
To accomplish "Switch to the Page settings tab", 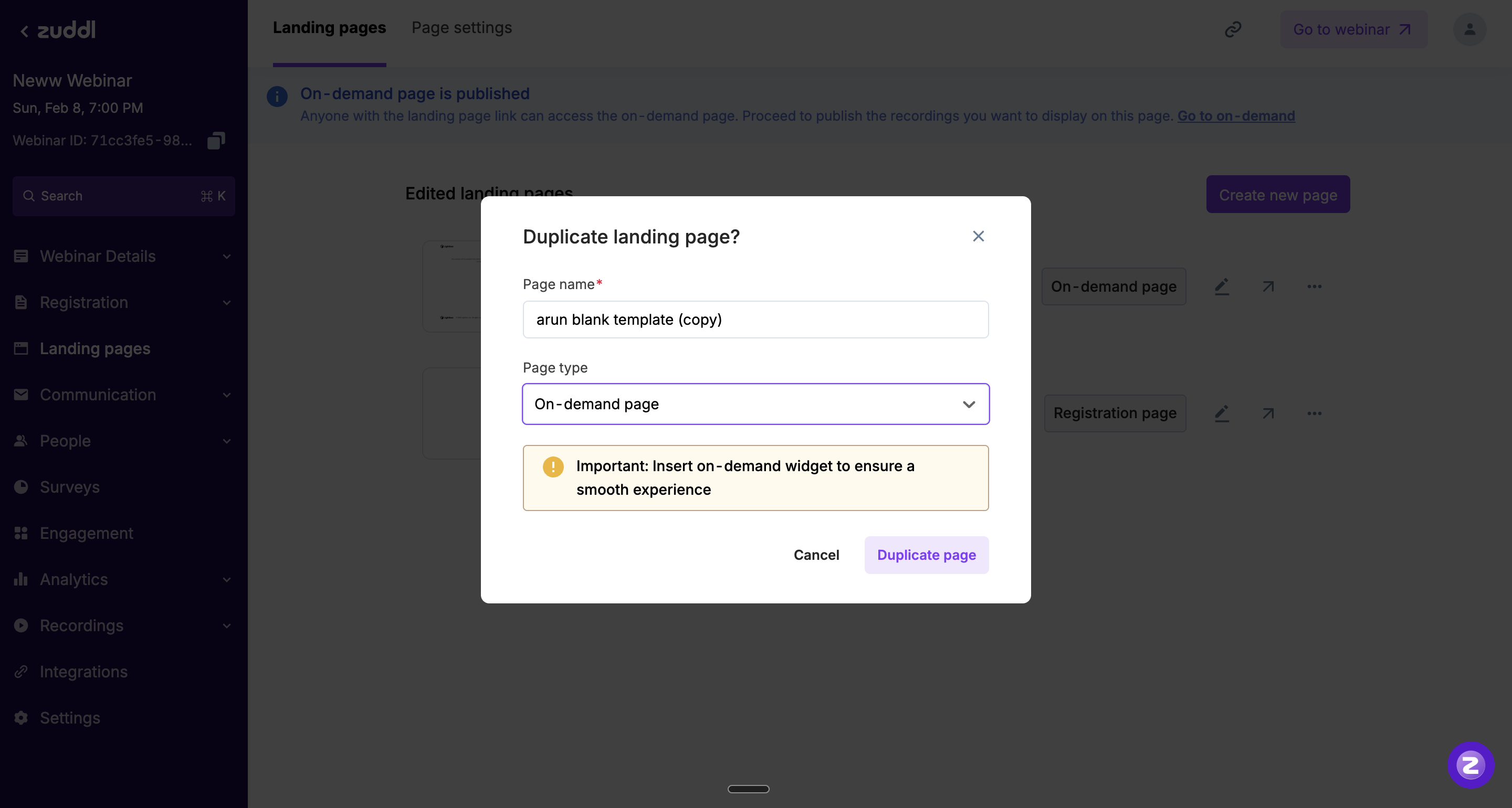I will click(461, 28).
